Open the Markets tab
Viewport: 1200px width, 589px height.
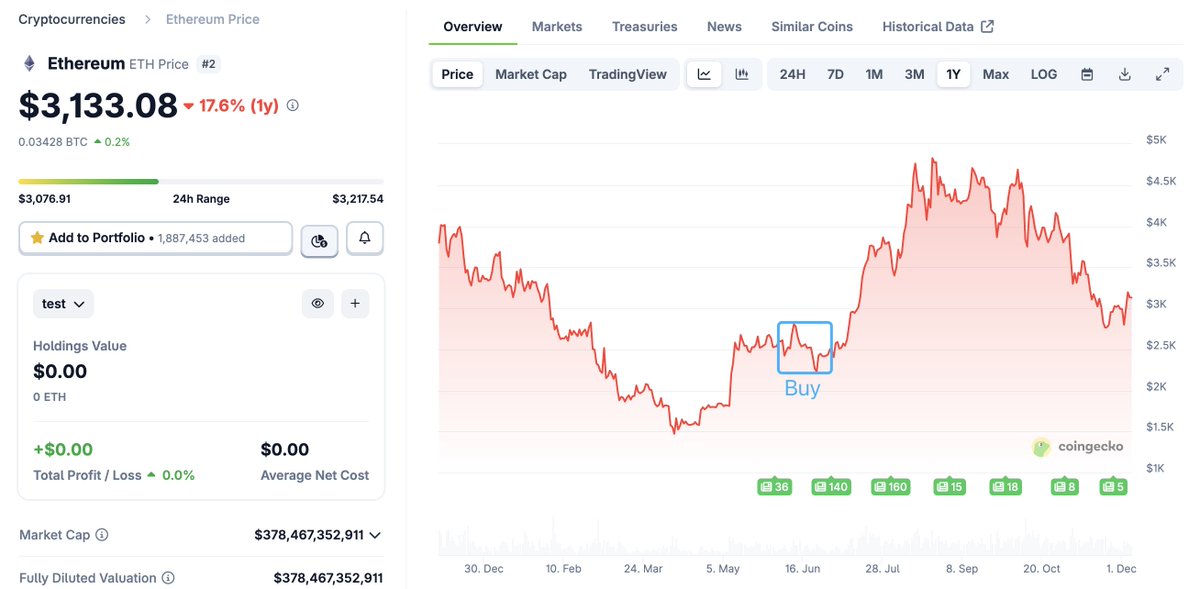coord(557,27)
